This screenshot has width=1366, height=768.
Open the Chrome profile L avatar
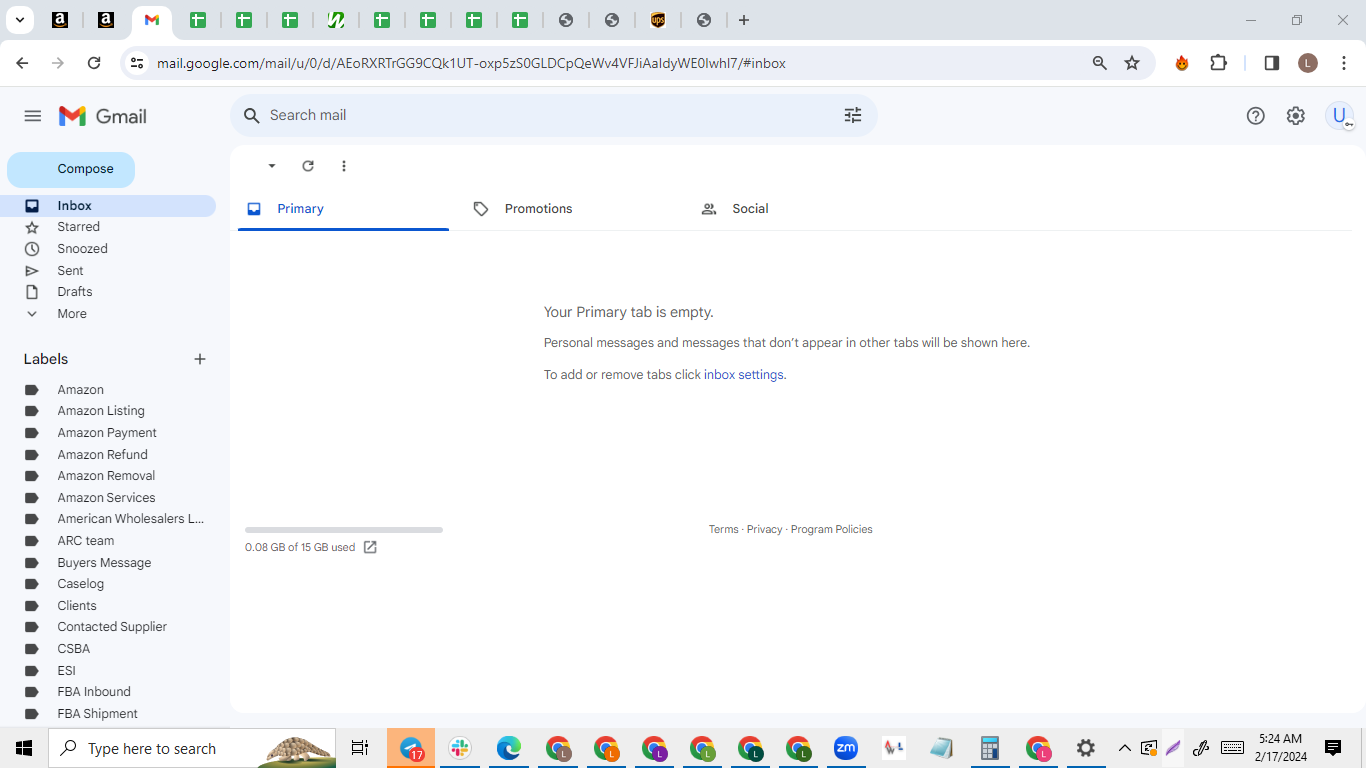coord(1308,63)
